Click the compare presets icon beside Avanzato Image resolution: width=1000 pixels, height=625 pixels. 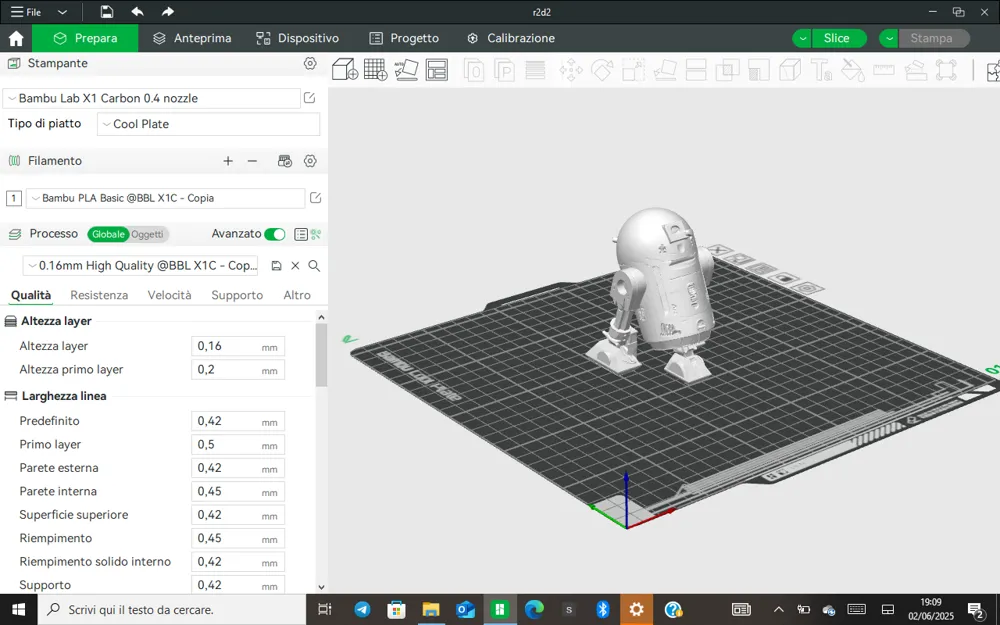click(316, 234)
